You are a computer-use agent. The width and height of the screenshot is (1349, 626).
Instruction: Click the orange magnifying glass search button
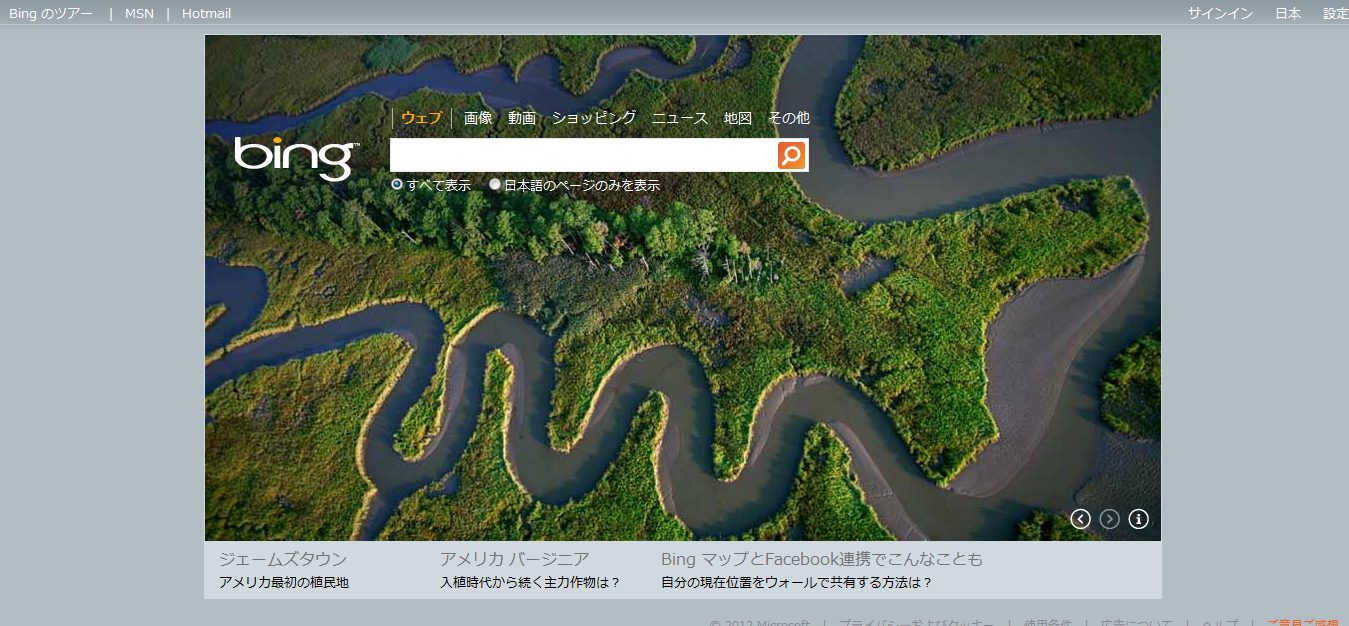[791, 155]
